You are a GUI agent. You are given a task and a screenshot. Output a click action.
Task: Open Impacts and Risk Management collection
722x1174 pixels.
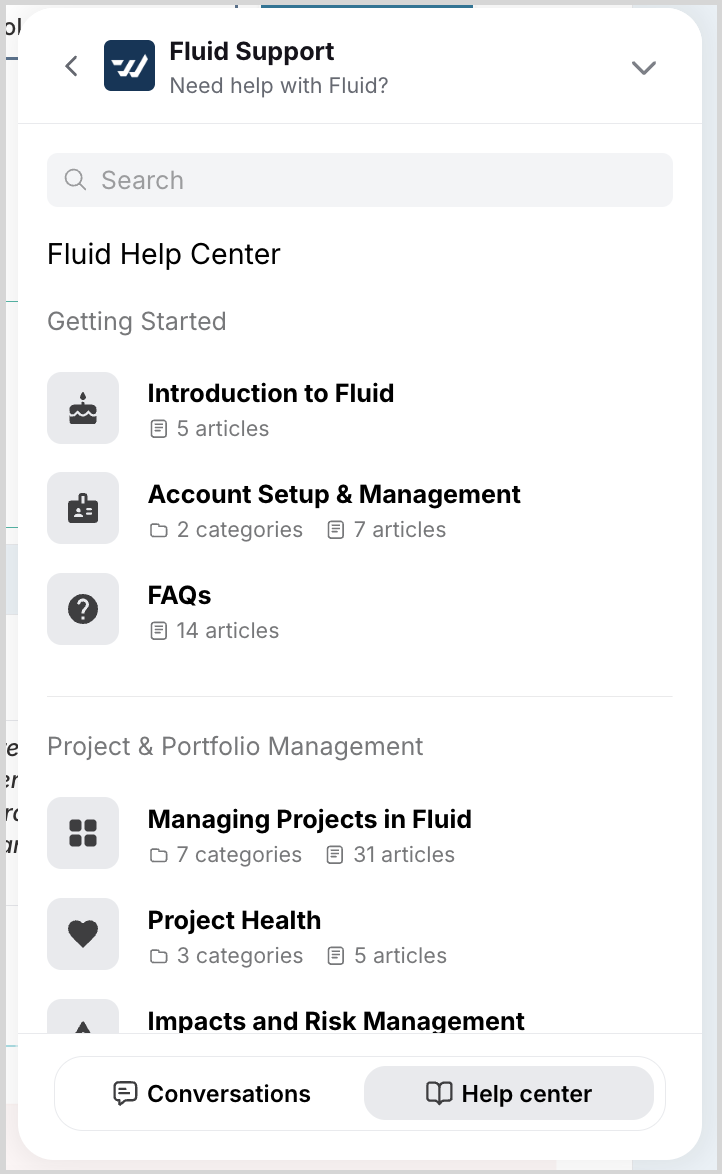(x=335, y=1021)
